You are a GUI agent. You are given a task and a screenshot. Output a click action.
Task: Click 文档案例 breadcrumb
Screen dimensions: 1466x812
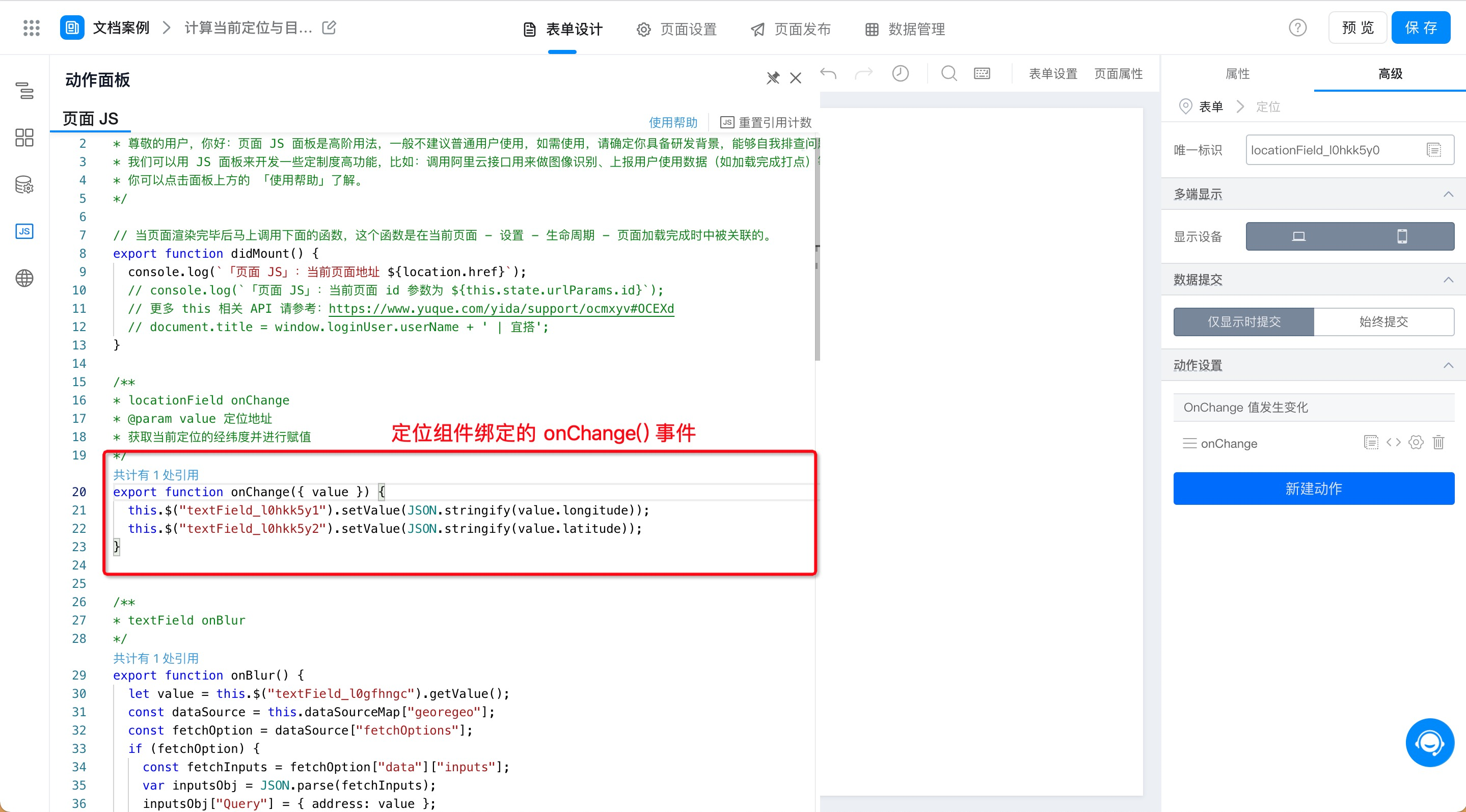click(121, 28)
